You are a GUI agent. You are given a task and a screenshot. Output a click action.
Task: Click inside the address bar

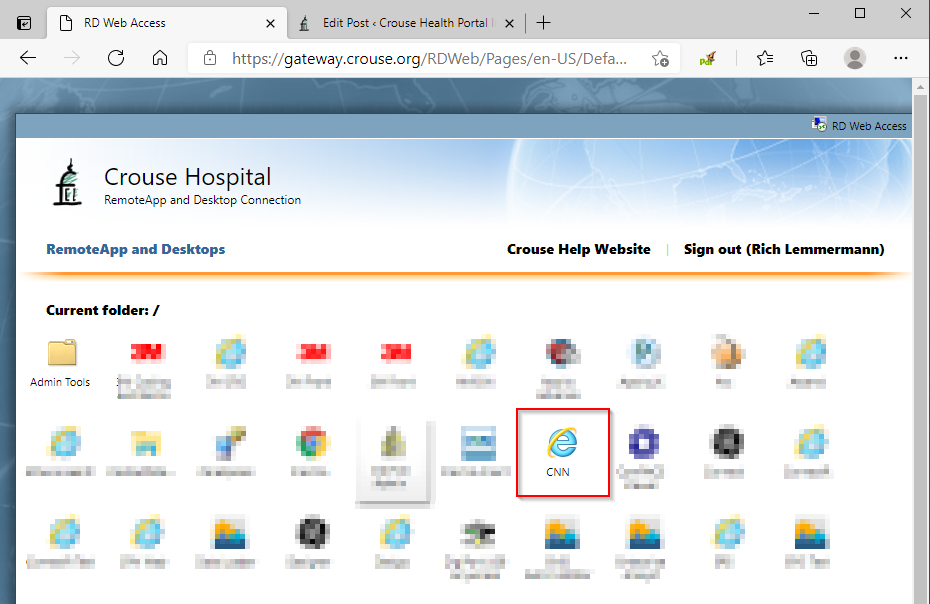point(420,58)
